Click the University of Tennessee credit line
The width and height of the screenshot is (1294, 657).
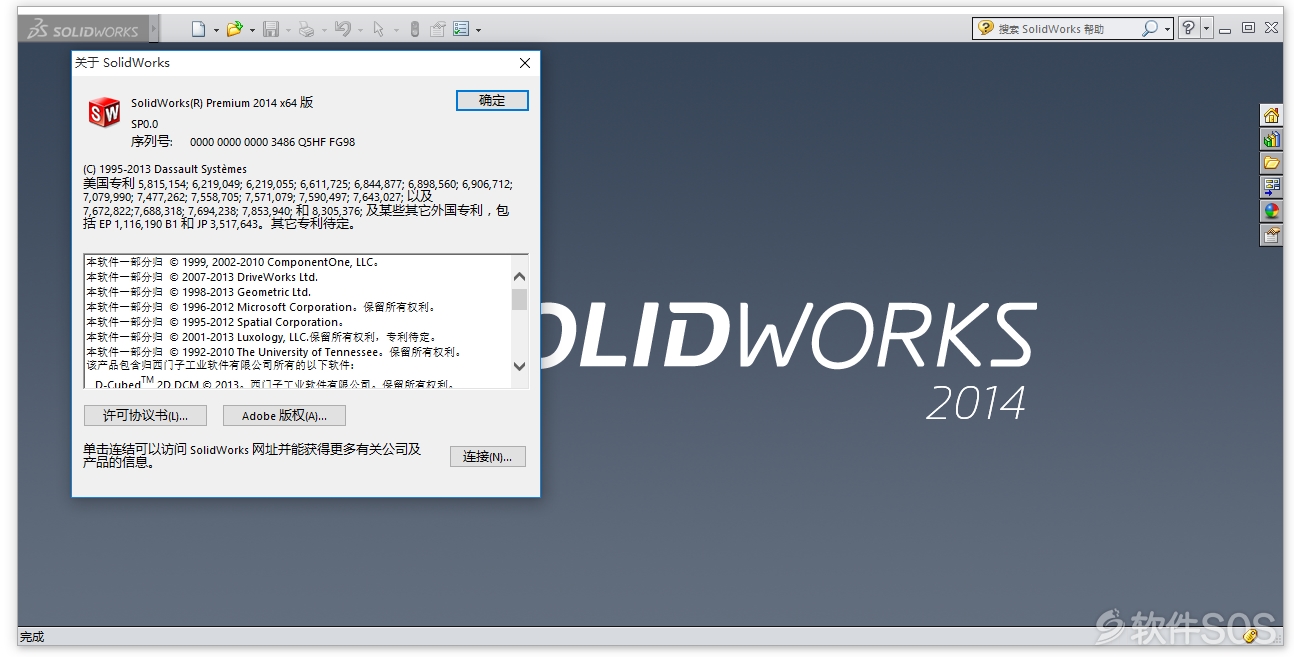pos(274,352)
